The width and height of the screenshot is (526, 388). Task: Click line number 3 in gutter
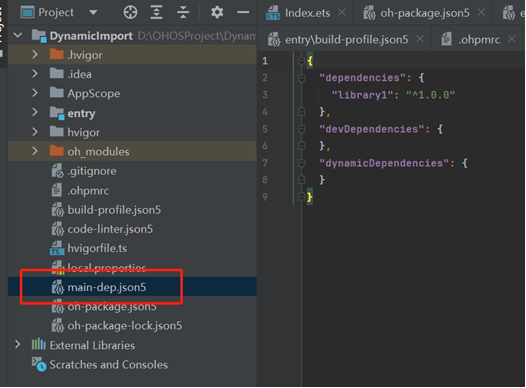click(265, 95)
